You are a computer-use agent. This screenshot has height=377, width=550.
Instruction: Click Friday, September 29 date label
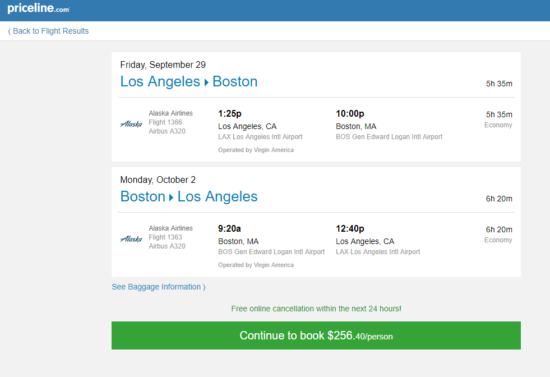[163, 65]
